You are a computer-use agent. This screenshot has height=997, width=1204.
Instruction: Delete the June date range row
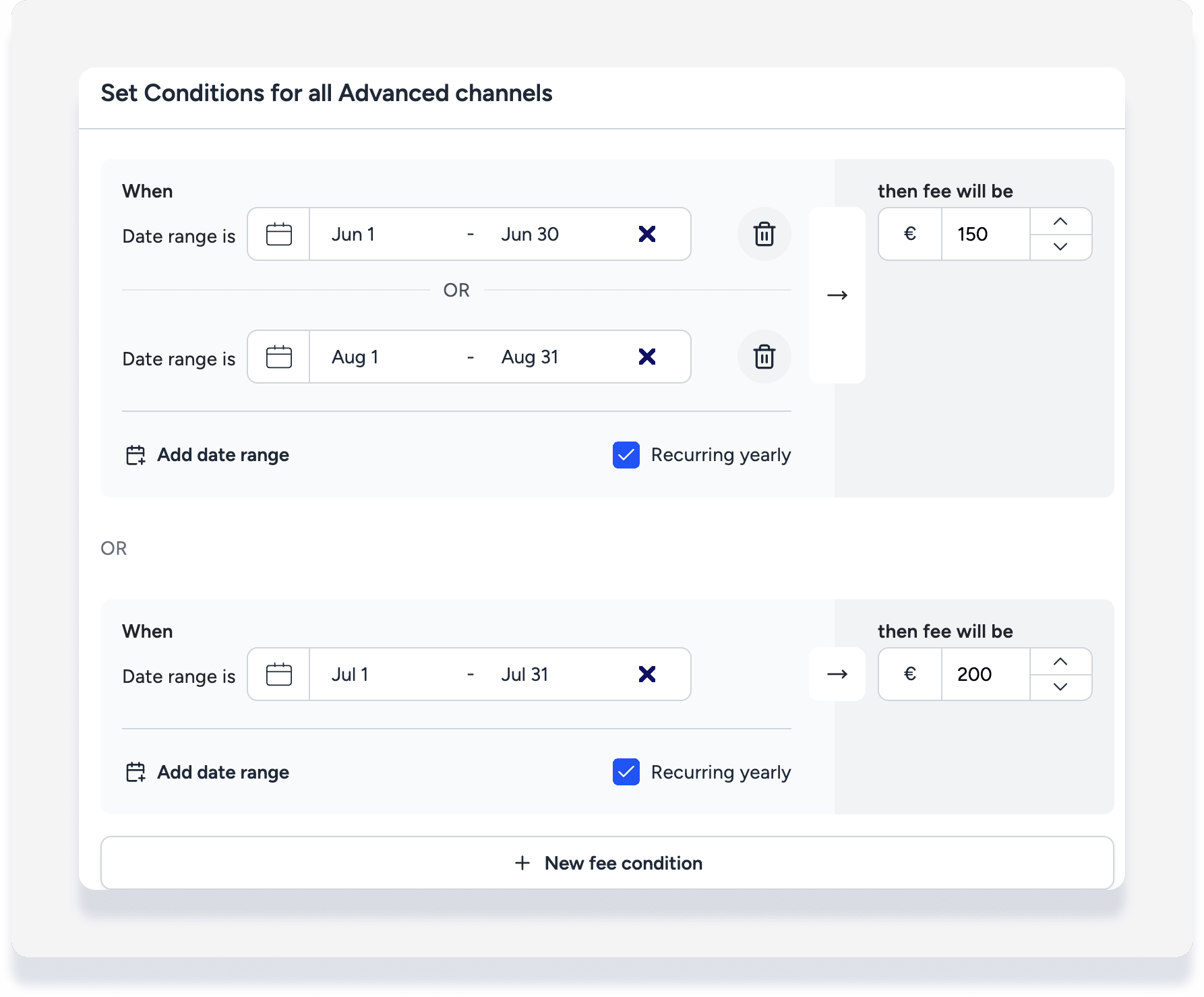point(764,235)
